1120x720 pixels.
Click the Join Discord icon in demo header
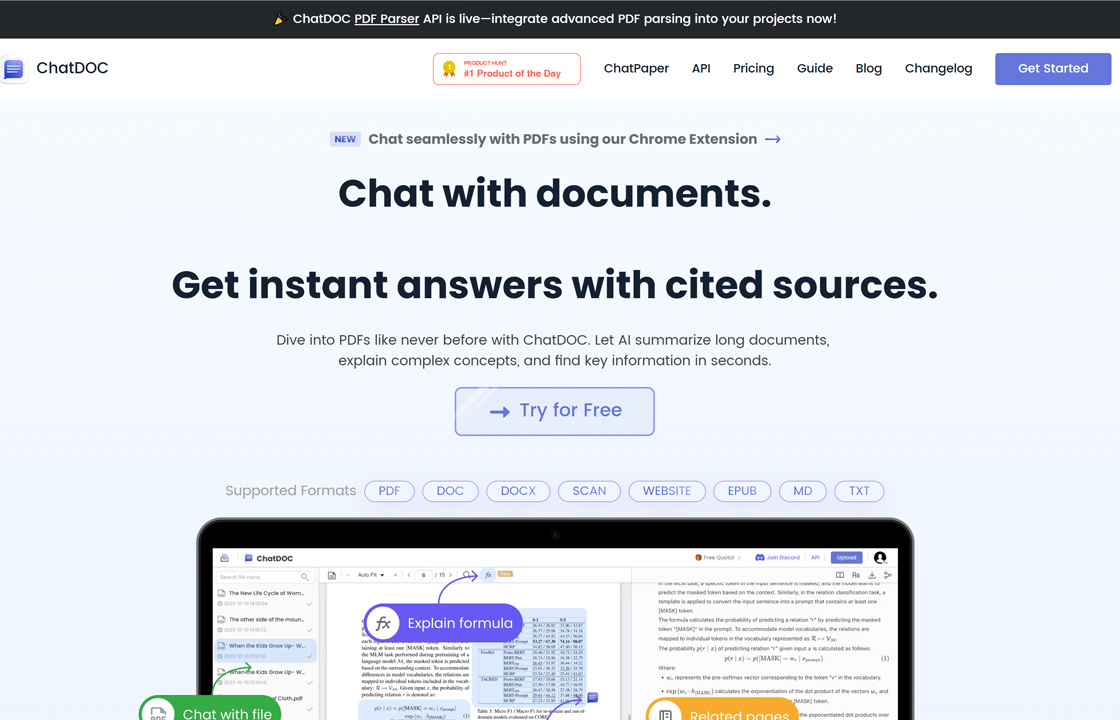[x=759, y=557]
